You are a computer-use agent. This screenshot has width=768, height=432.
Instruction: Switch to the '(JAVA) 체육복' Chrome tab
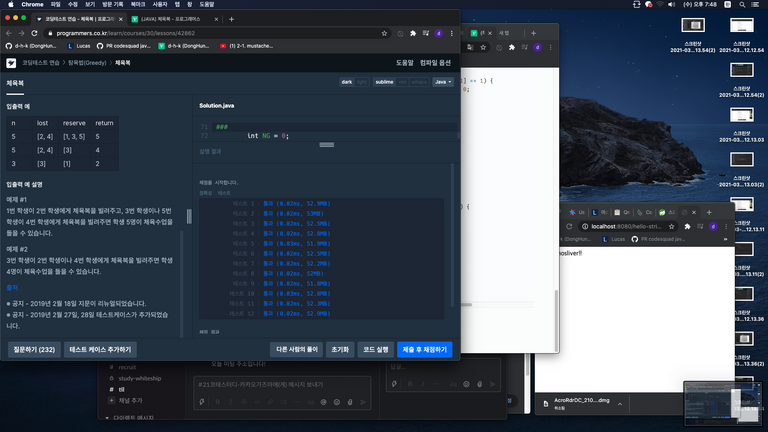tap(175, 19)
